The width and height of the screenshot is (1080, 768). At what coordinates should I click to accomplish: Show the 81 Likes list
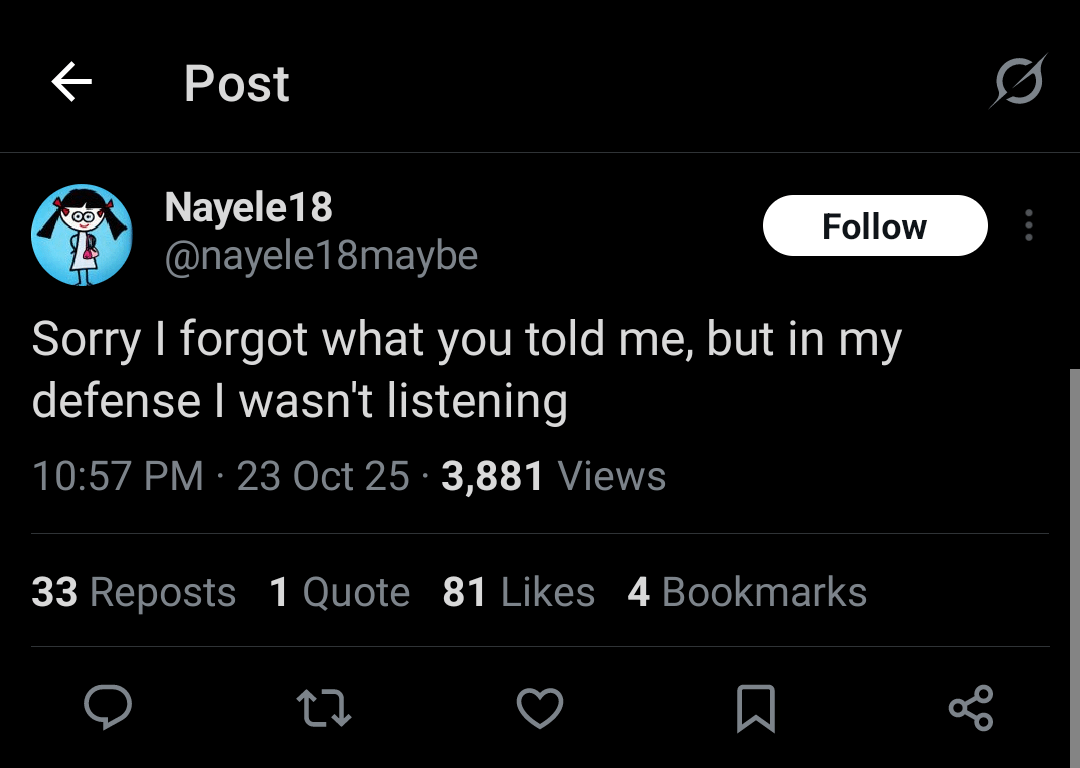(x=519, y=592)
